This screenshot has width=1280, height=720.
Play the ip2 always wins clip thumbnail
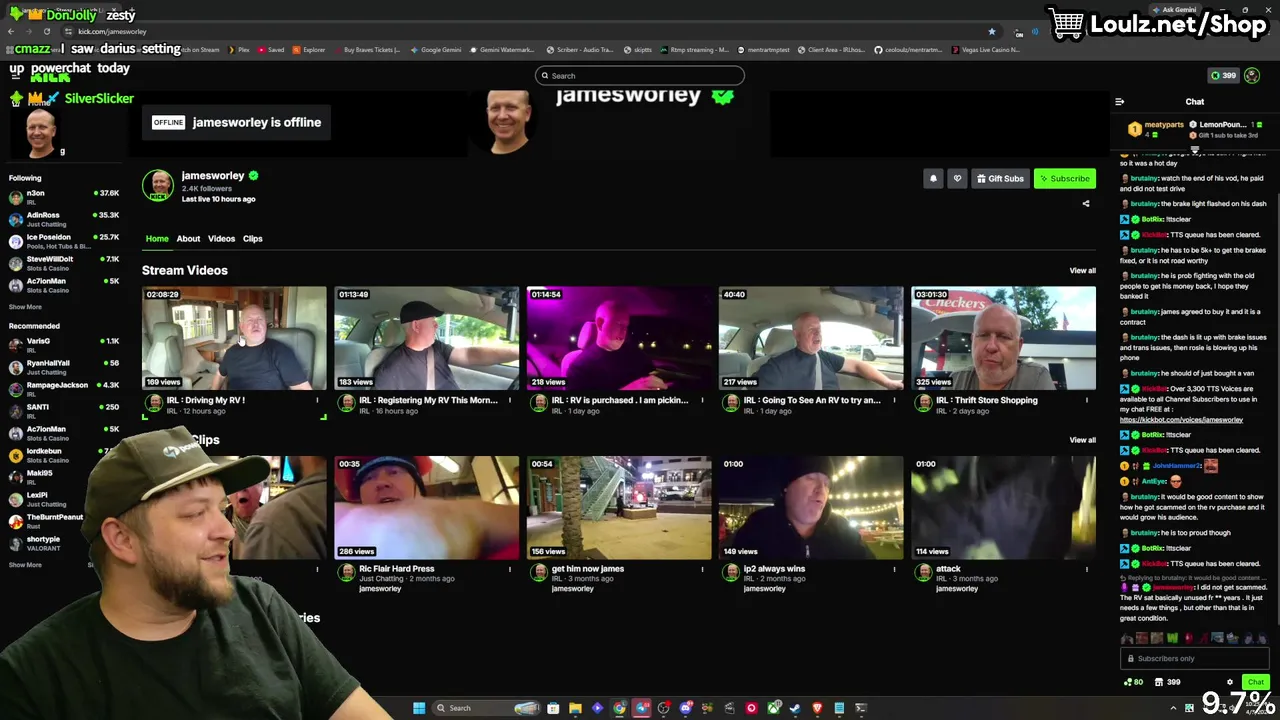[x=811, y=508]
